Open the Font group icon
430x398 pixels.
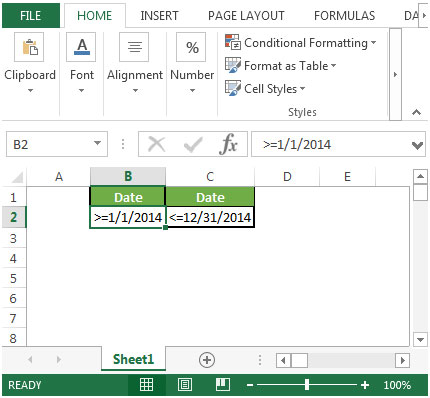[x=81, y=47]
